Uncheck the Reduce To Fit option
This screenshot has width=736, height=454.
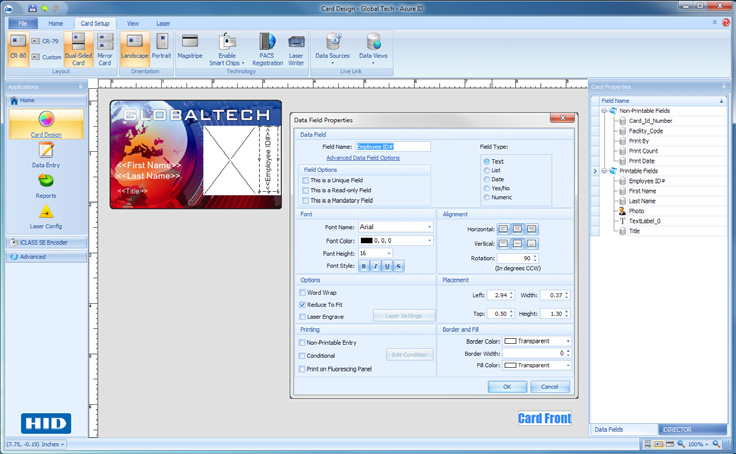(x=304, y=304)
